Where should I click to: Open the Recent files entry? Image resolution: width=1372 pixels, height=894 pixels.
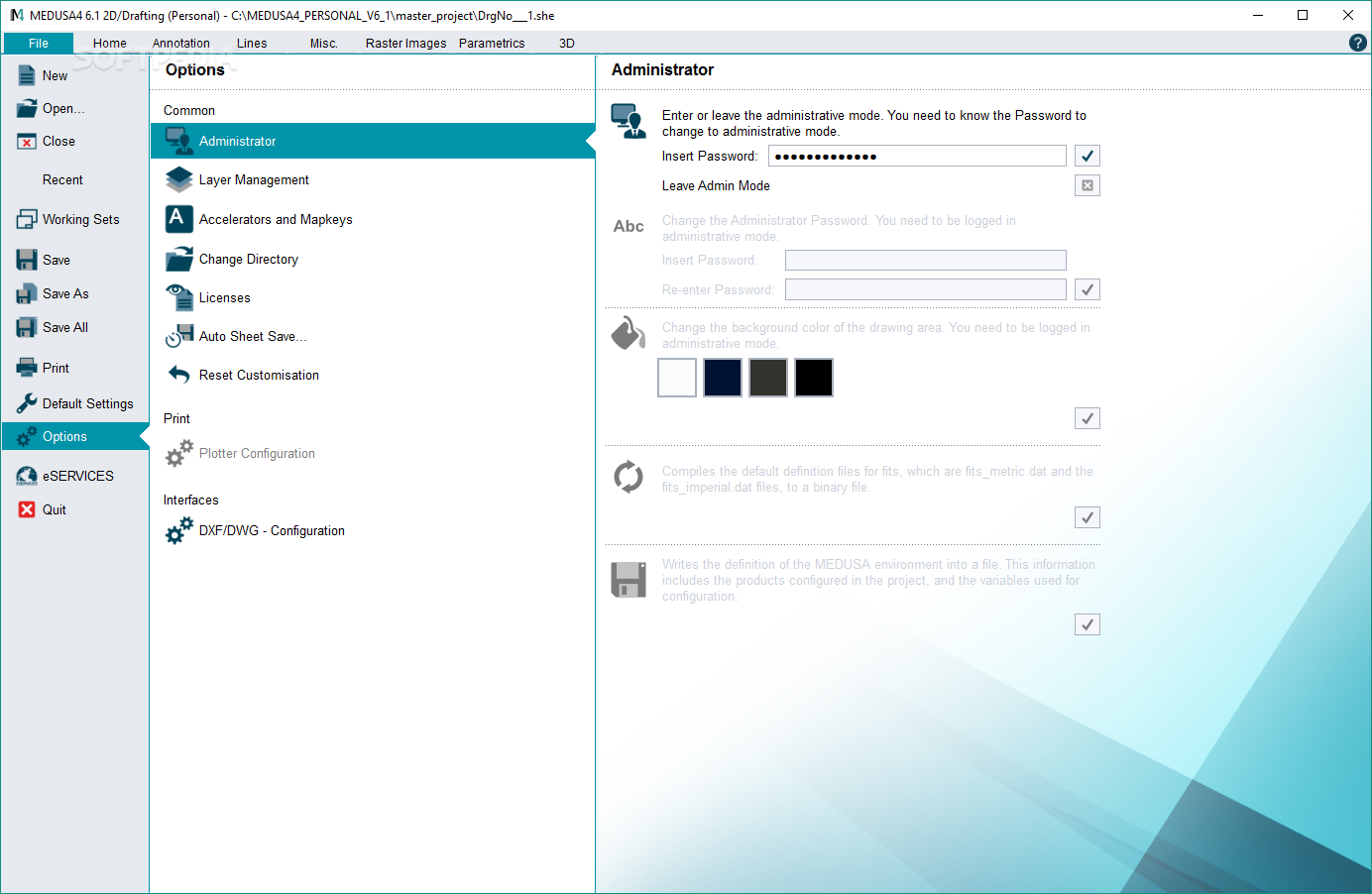tap(62, 180)
